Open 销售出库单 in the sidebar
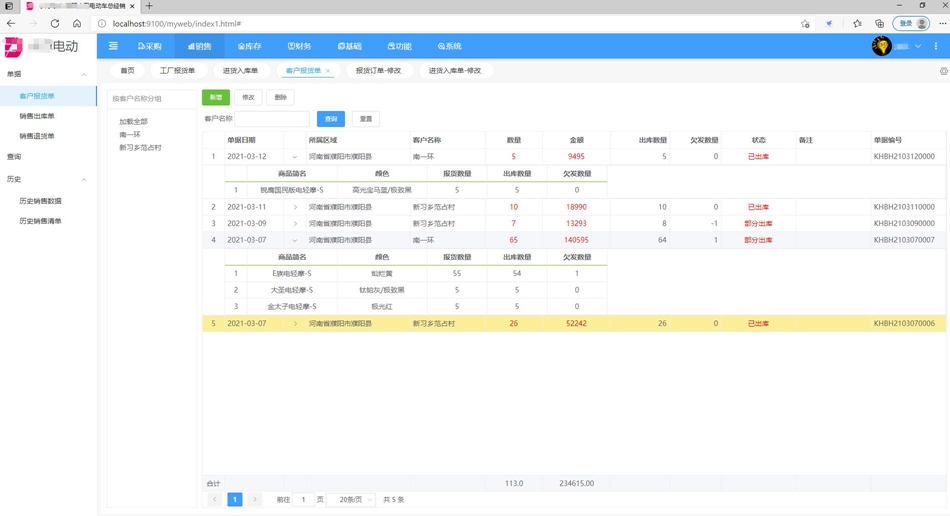The height and width of the screenshot is (516, 950). pyautogui.click(x=37, y=116)
